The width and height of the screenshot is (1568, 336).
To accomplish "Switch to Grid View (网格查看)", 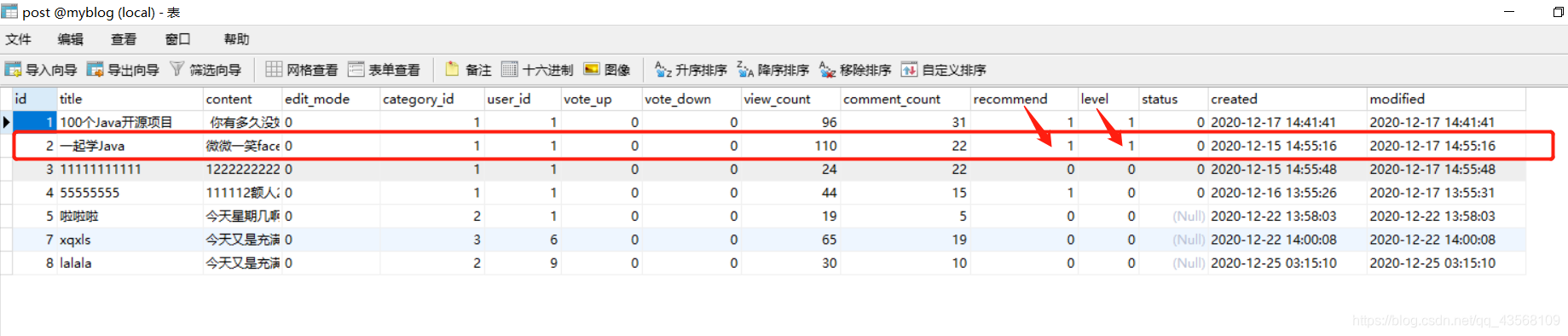I will click(302, 70).
